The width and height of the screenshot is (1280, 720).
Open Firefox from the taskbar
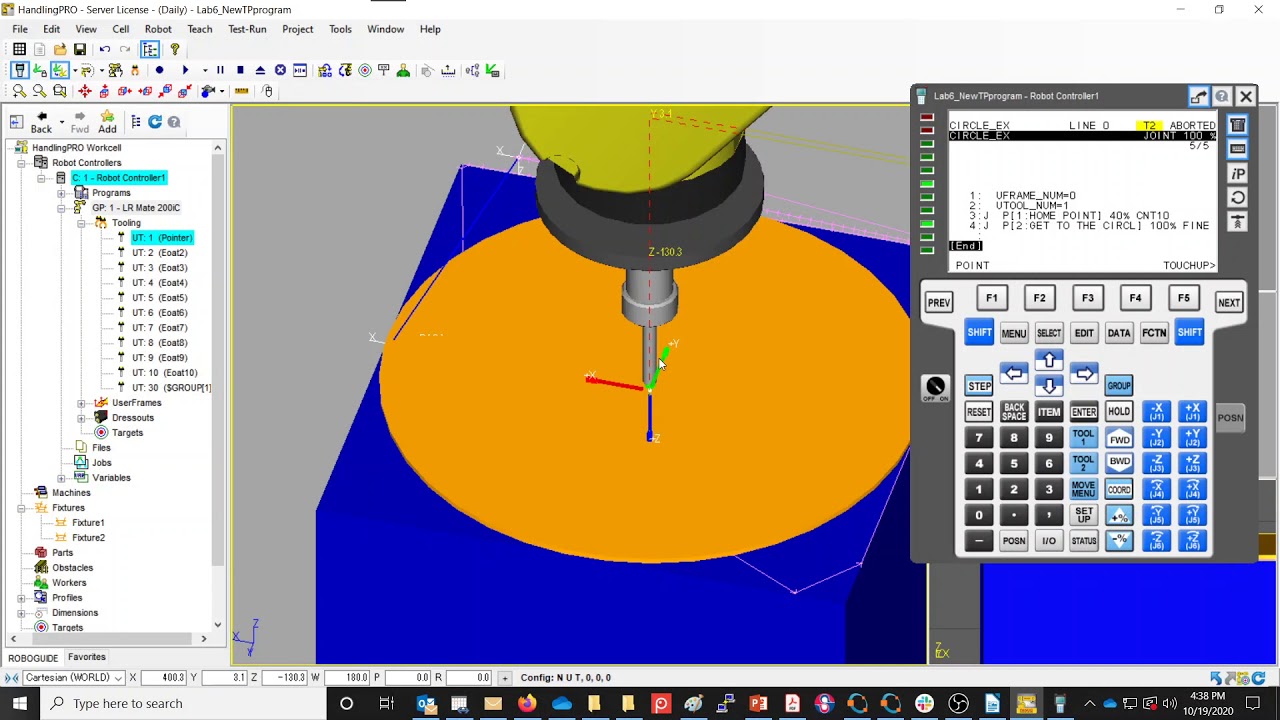526,703
